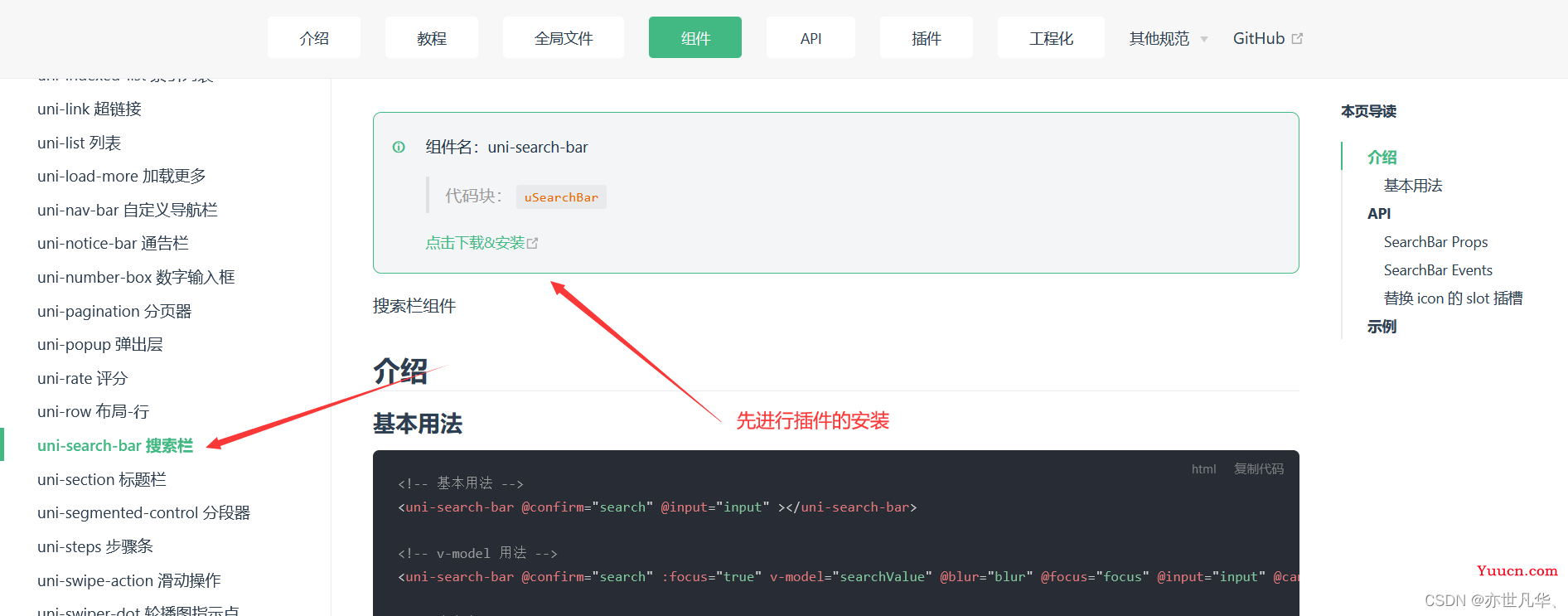Select uni-swipe-action 滑动操作 sidebar entry
The image size is (1568, 616).
pos(129,580)
